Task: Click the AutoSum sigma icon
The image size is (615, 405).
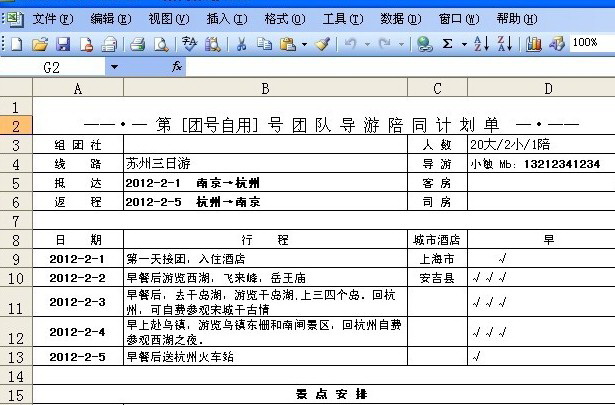Action: (x=448, y=44)
